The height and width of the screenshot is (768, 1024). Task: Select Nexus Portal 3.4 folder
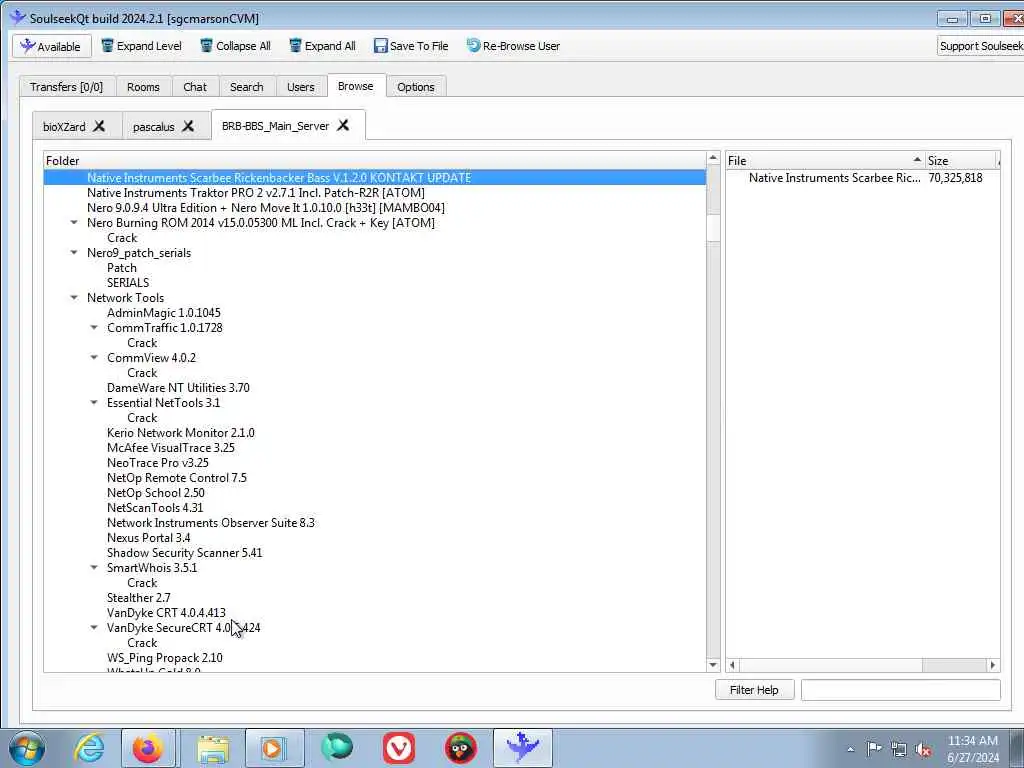tap(149, 538)
